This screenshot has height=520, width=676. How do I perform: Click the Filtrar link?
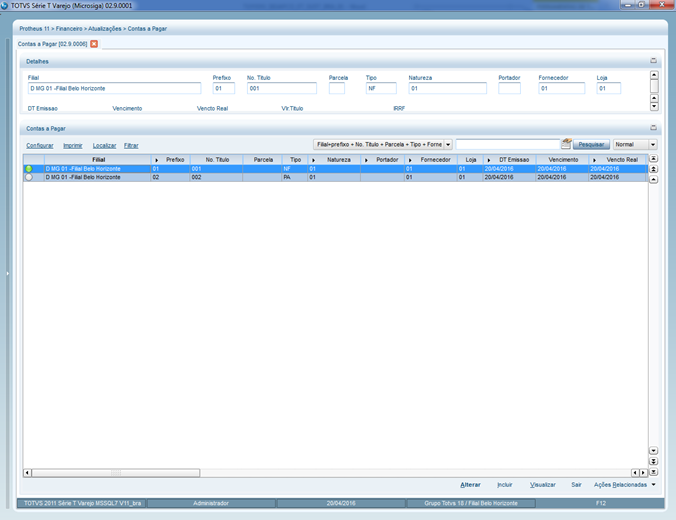click(x=131, y=145)
